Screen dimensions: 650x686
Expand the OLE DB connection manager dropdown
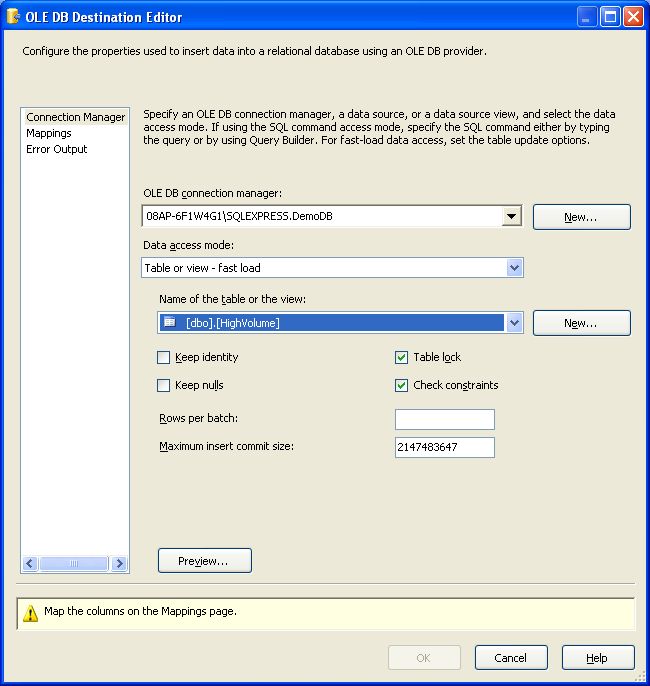pyautogui.click(x=511, y=216)
